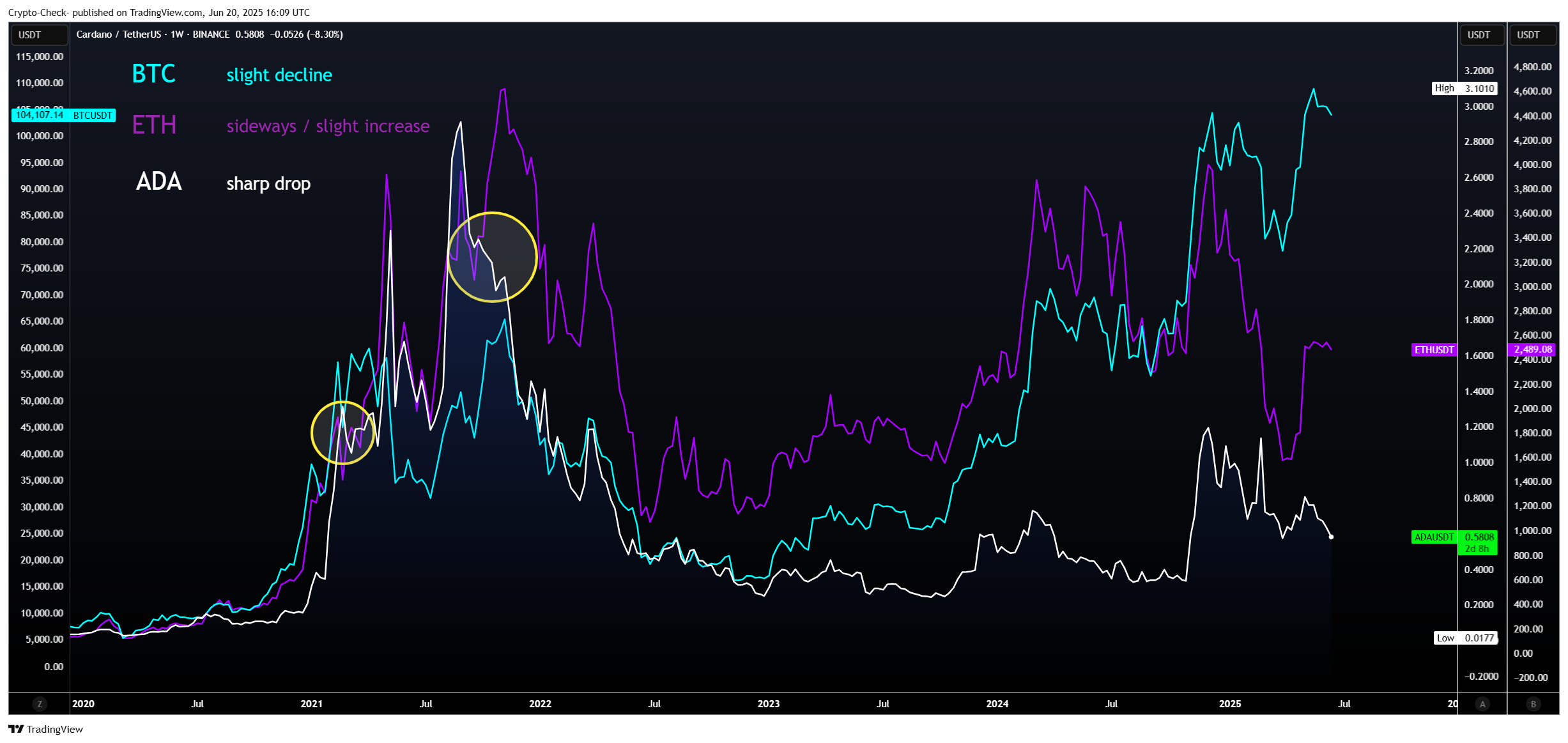Click the High 3.1010 marker
The height and width of the screenshot is (743, 1568).
1464,88
